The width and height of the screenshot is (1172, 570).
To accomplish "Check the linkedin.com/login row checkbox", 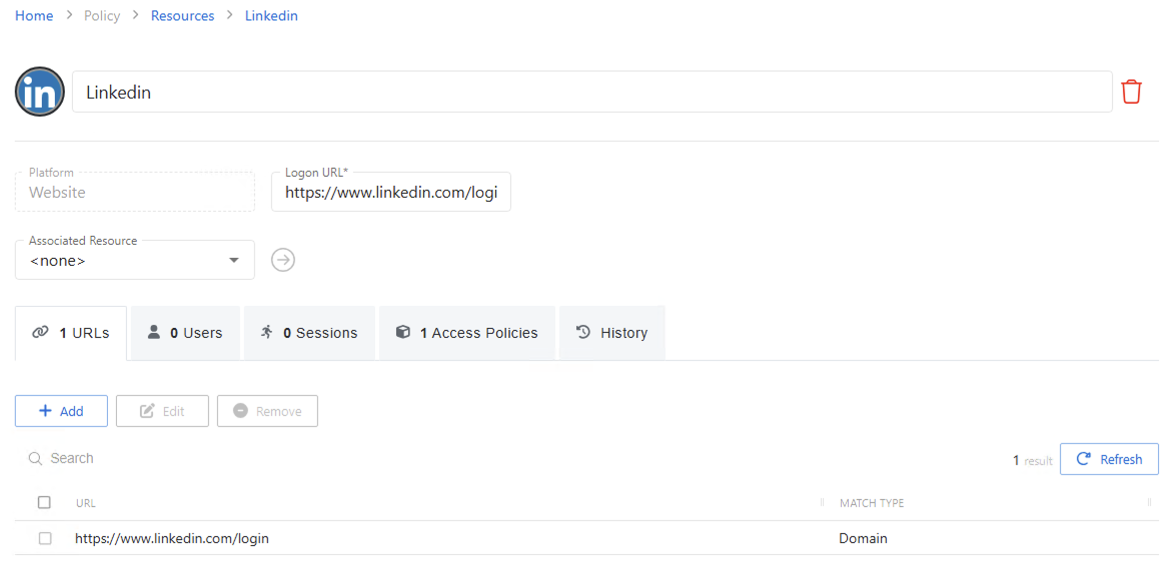I will tap(45, 539).
